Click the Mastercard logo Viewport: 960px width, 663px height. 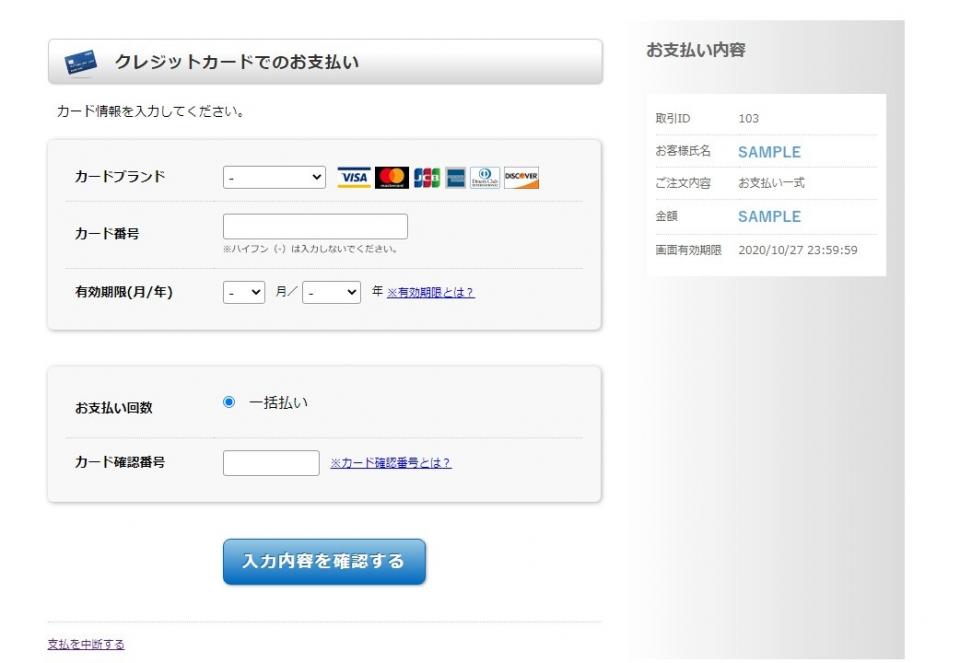[x=393, y=178]
